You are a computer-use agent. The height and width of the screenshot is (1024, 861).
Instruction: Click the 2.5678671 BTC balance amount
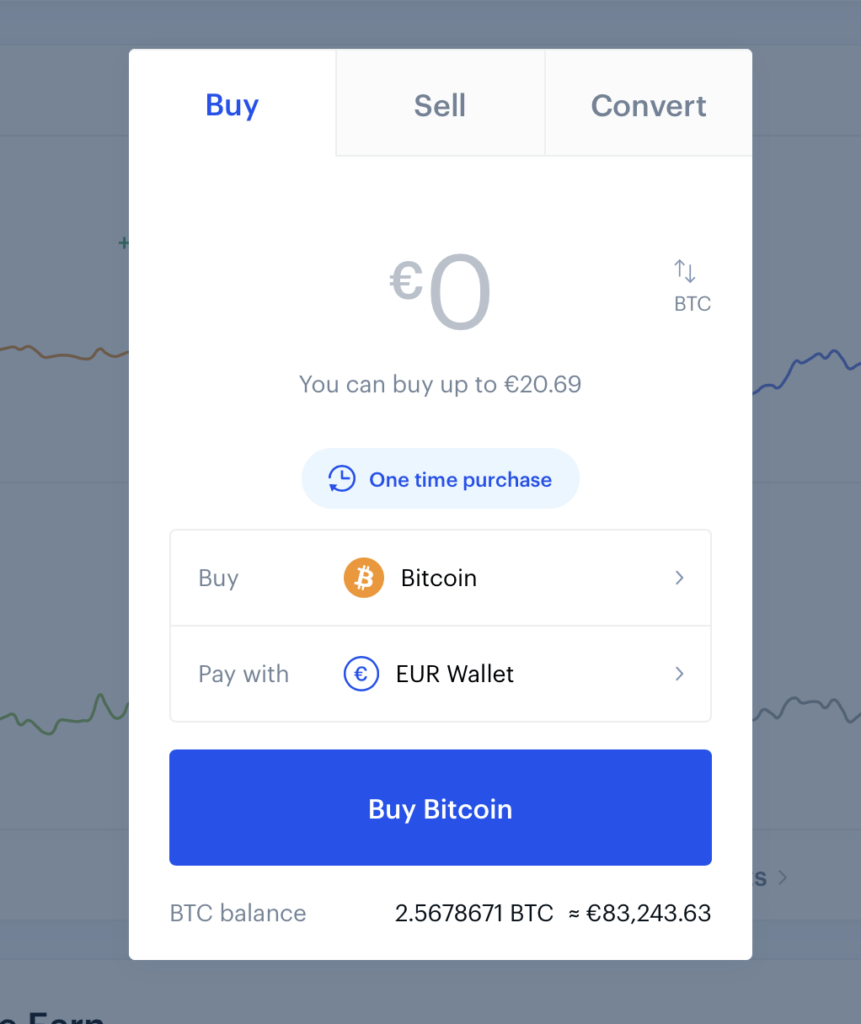[474, 913]
